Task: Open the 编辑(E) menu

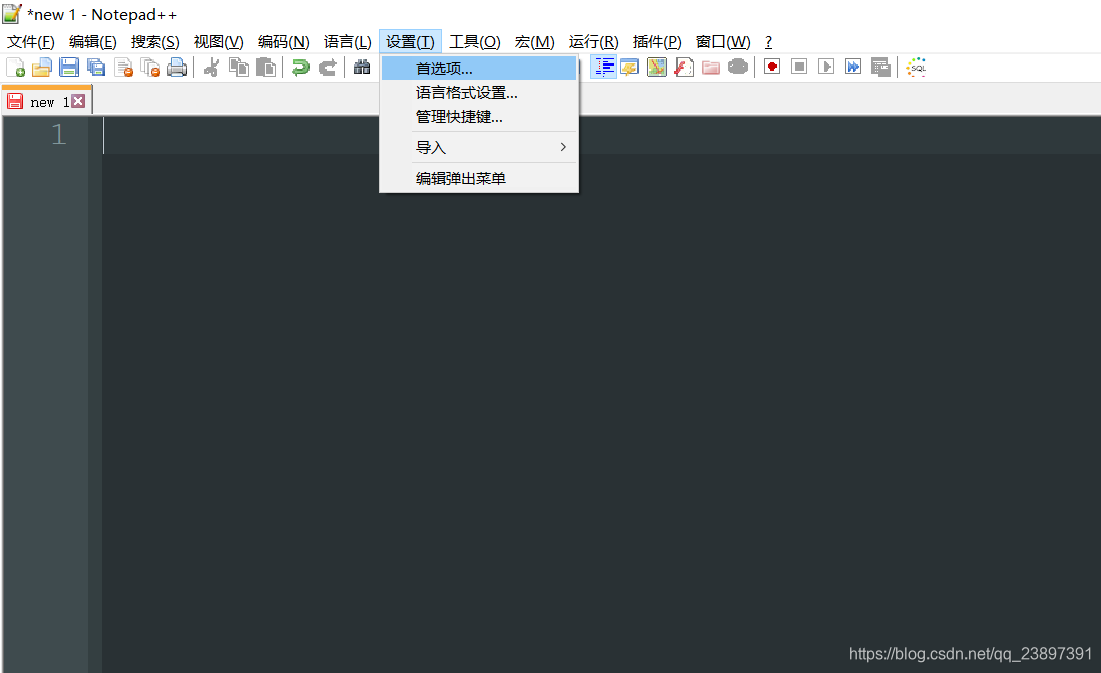Action: point(93,41)
